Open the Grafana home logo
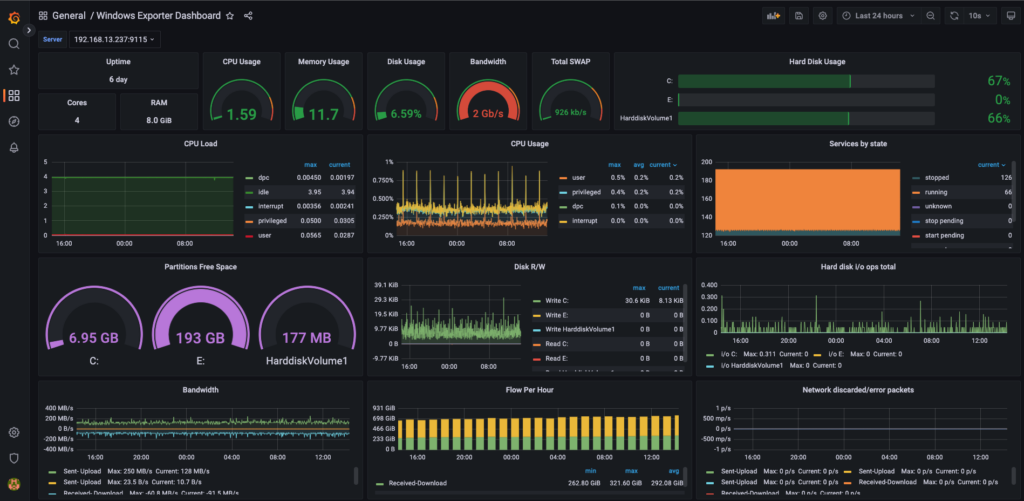The width and height of the screenshot is (1024, 501). 14,18
